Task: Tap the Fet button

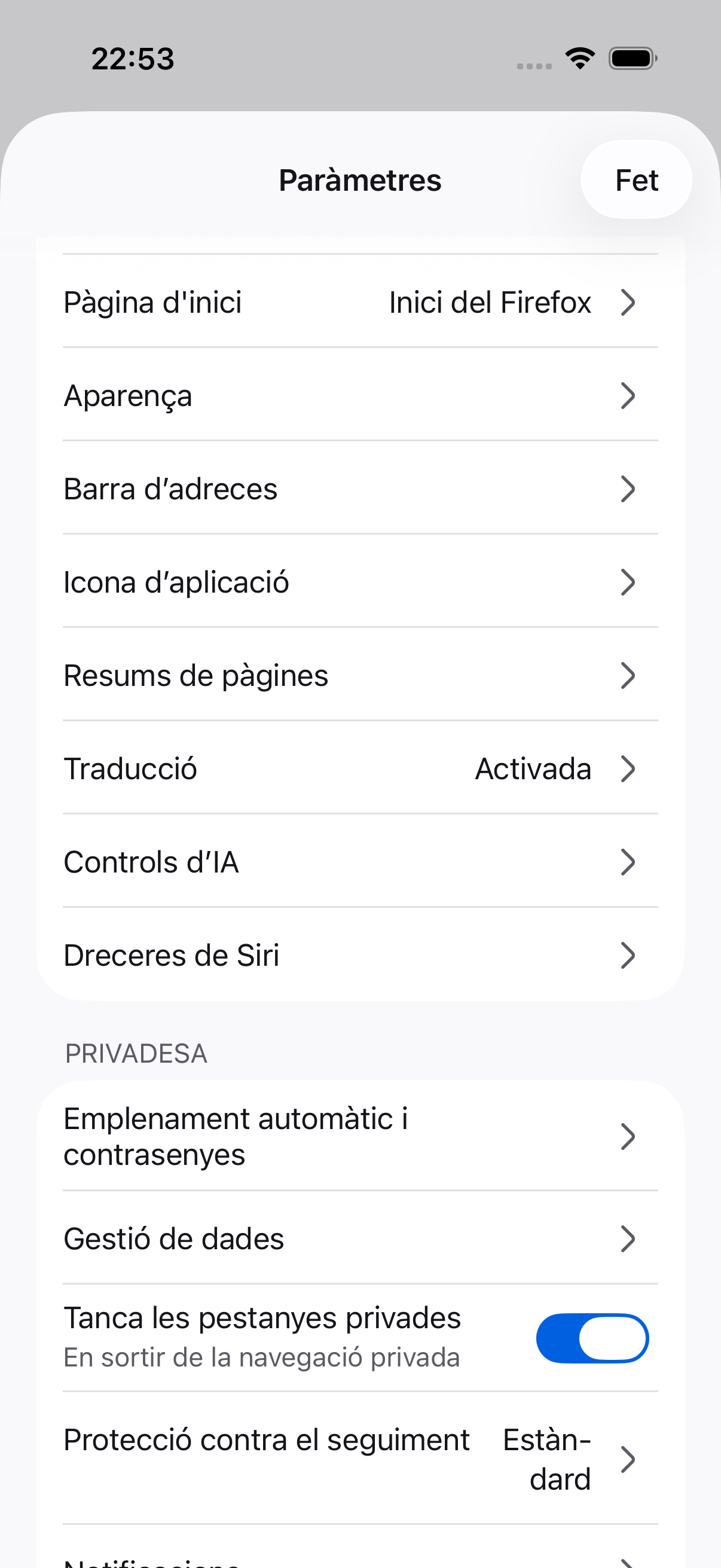Action: 637,180
